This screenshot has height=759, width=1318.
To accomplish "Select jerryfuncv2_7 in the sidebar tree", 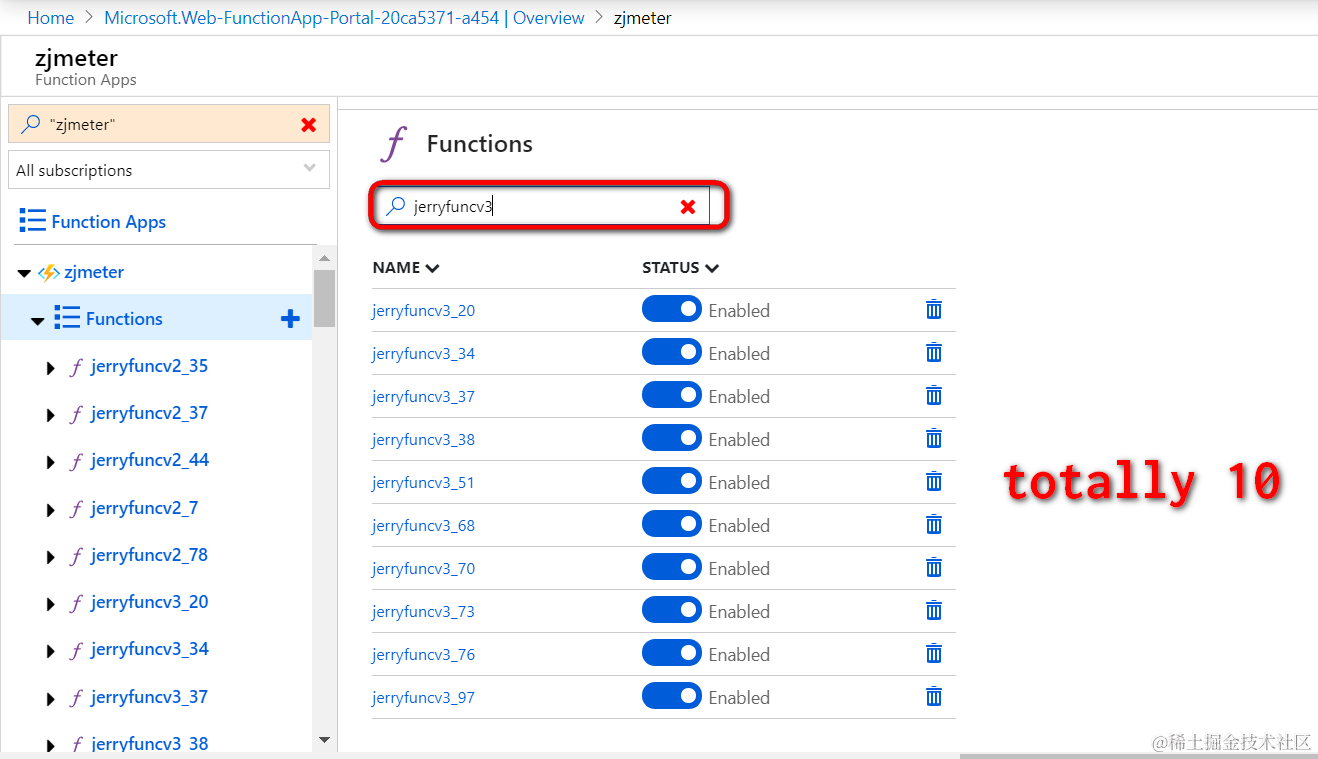I will (x=144, y=508).
